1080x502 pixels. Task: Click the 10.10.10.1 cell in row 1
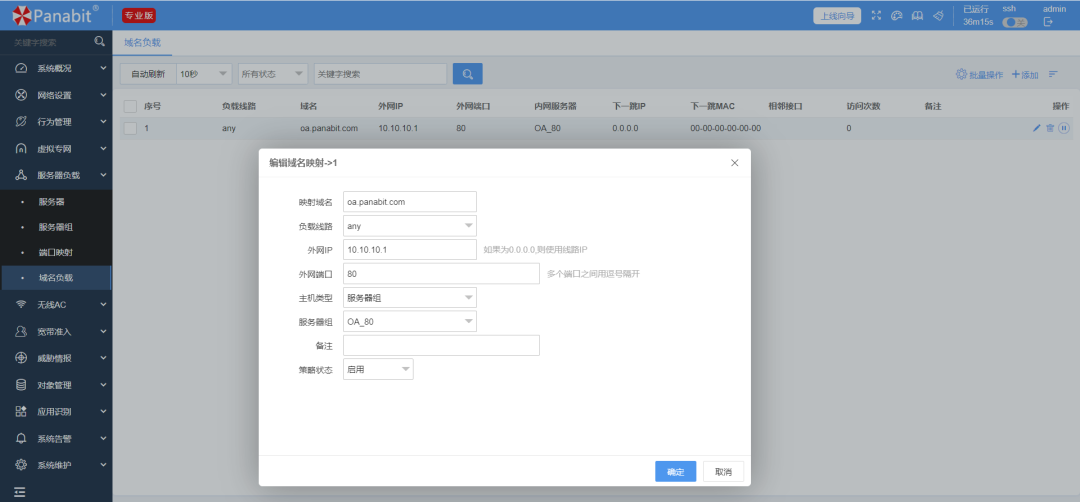(x=398, y=128)
